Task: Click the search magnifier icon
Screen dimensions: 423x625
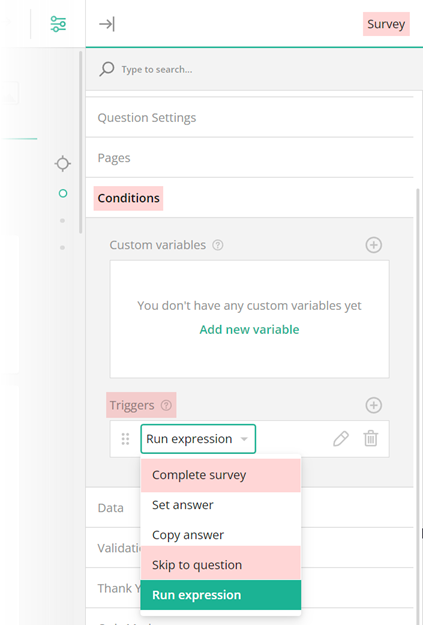Action: (107, 69)
